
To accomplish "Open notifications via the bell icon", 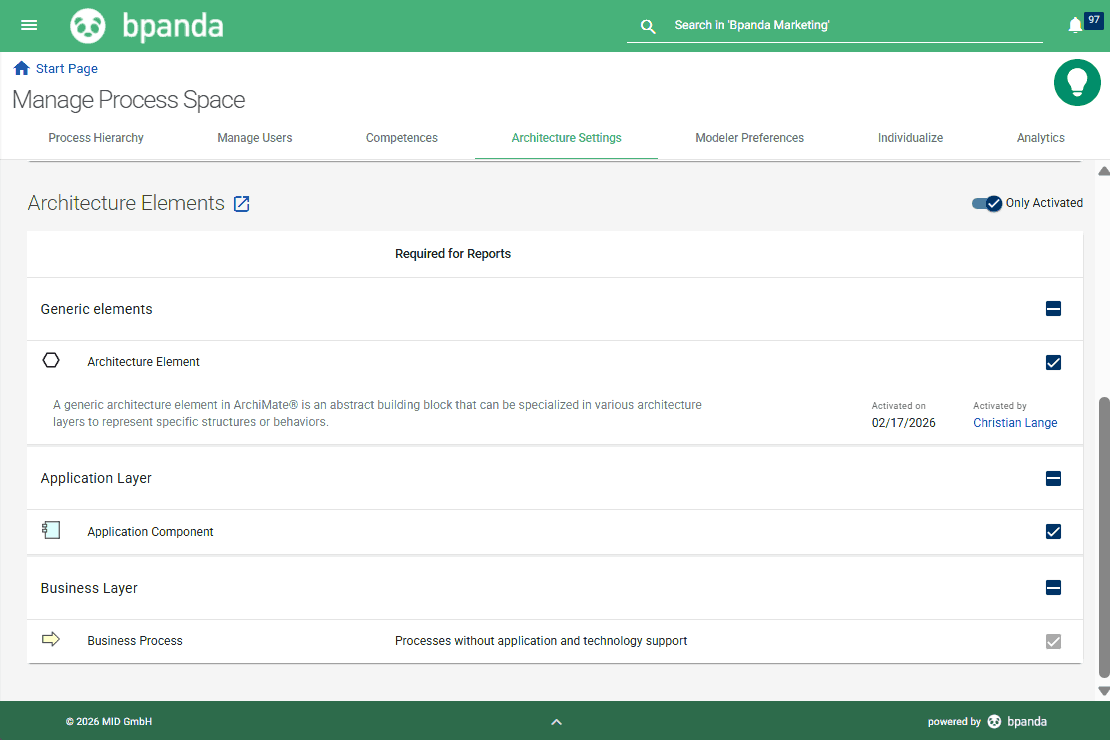I will 1074,23.
